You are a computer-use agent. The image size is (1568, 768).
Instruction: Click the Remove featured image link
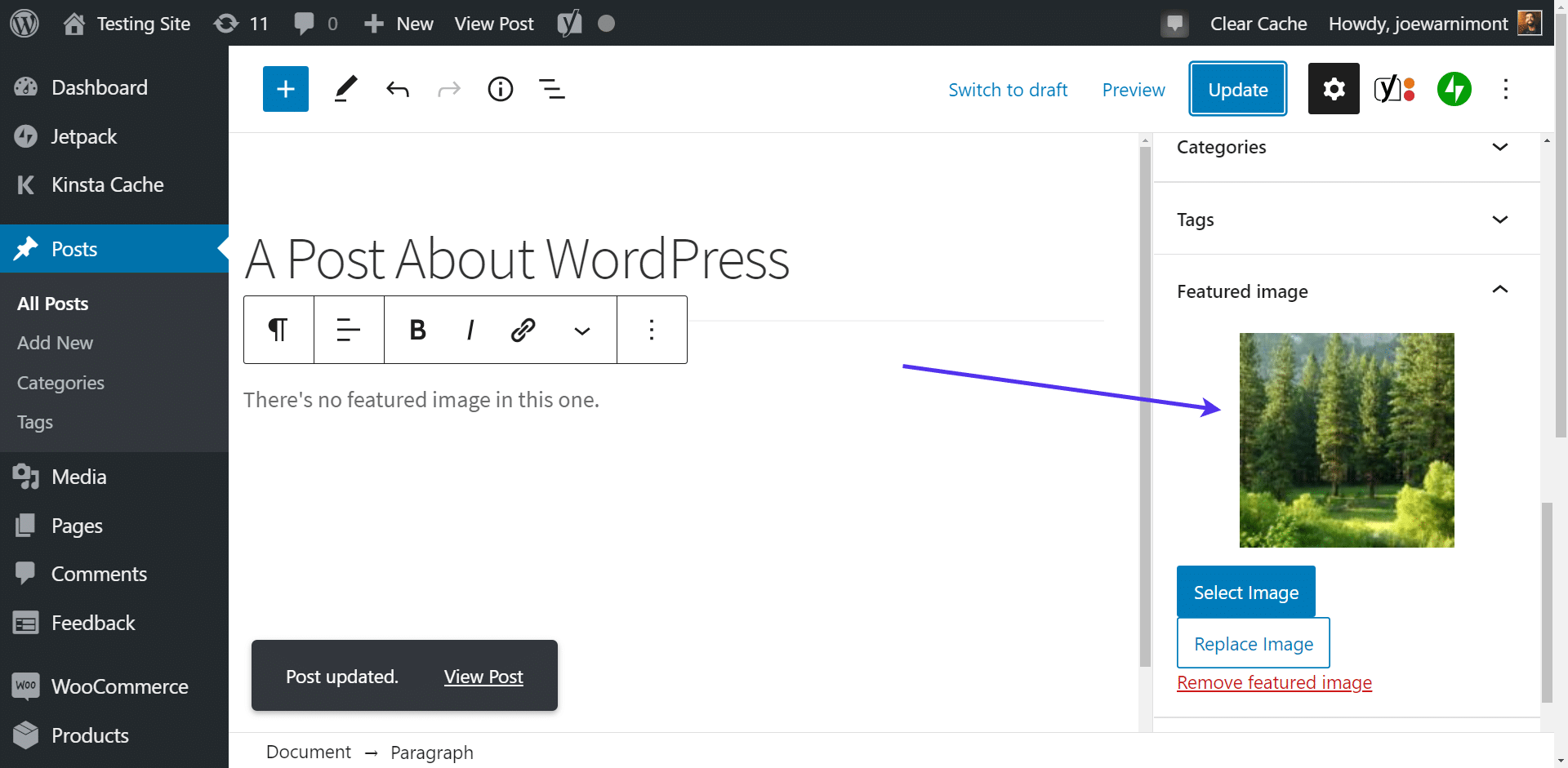click(1274, 682)
